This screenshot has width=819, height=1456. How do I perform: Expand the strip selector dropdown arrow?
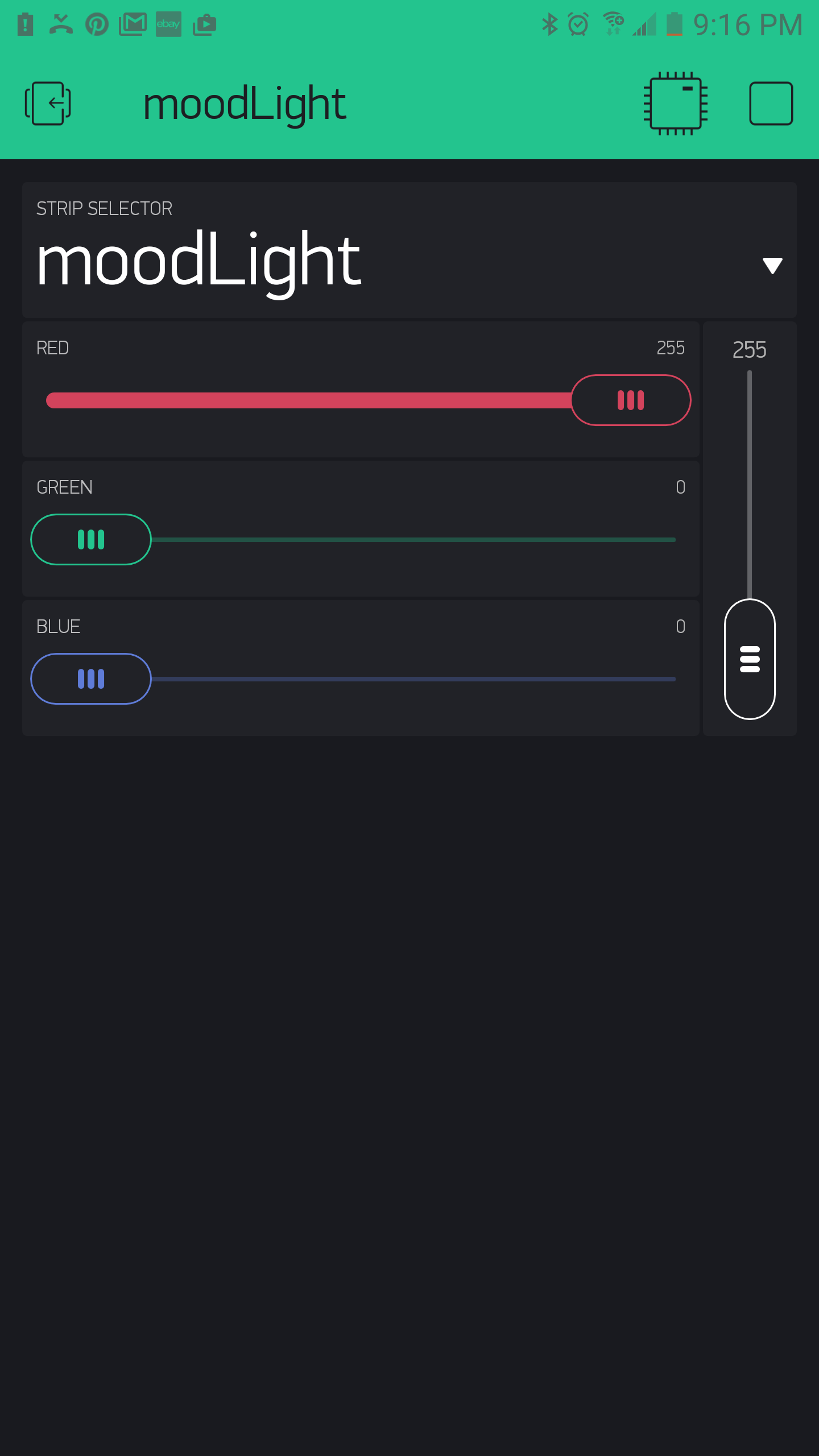click(771, 266)
